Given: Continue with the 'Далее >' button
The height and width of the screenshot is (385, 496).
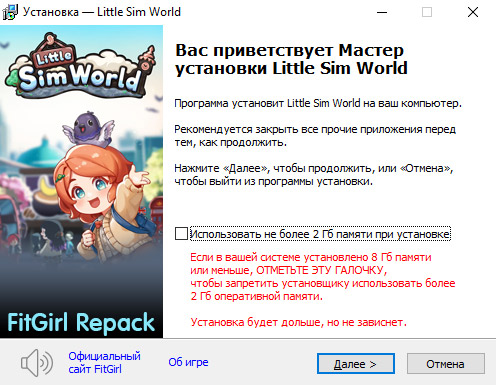Looking at the screenshot, I should coord(356,364).
